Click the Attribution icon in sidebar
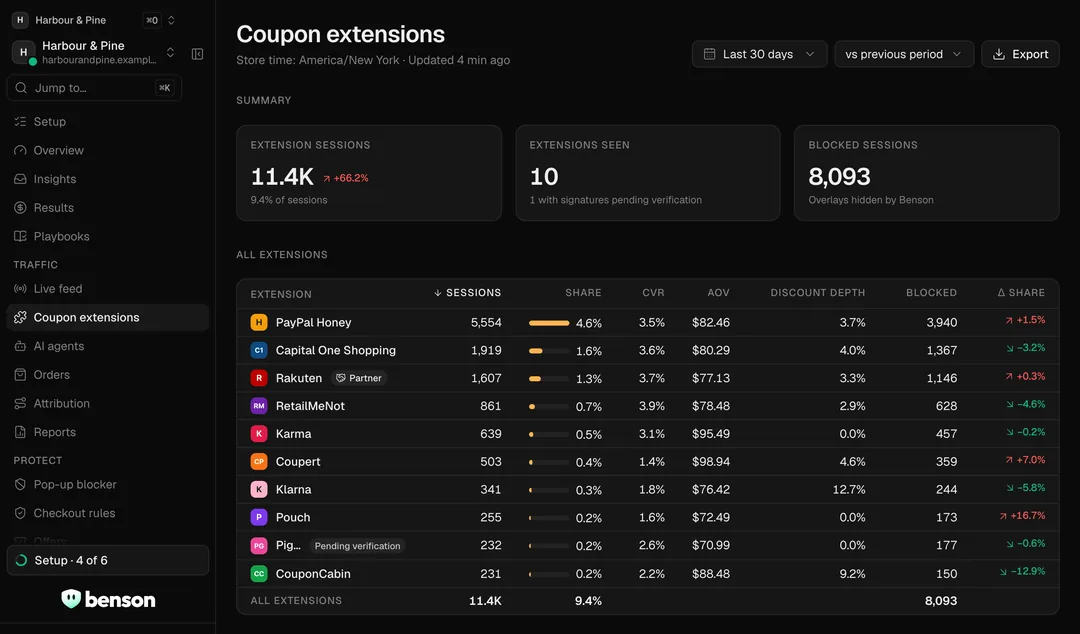Image resolution: width=1080 pixels, height=634 pixels. pyautogui.click(x=20, y=403)
